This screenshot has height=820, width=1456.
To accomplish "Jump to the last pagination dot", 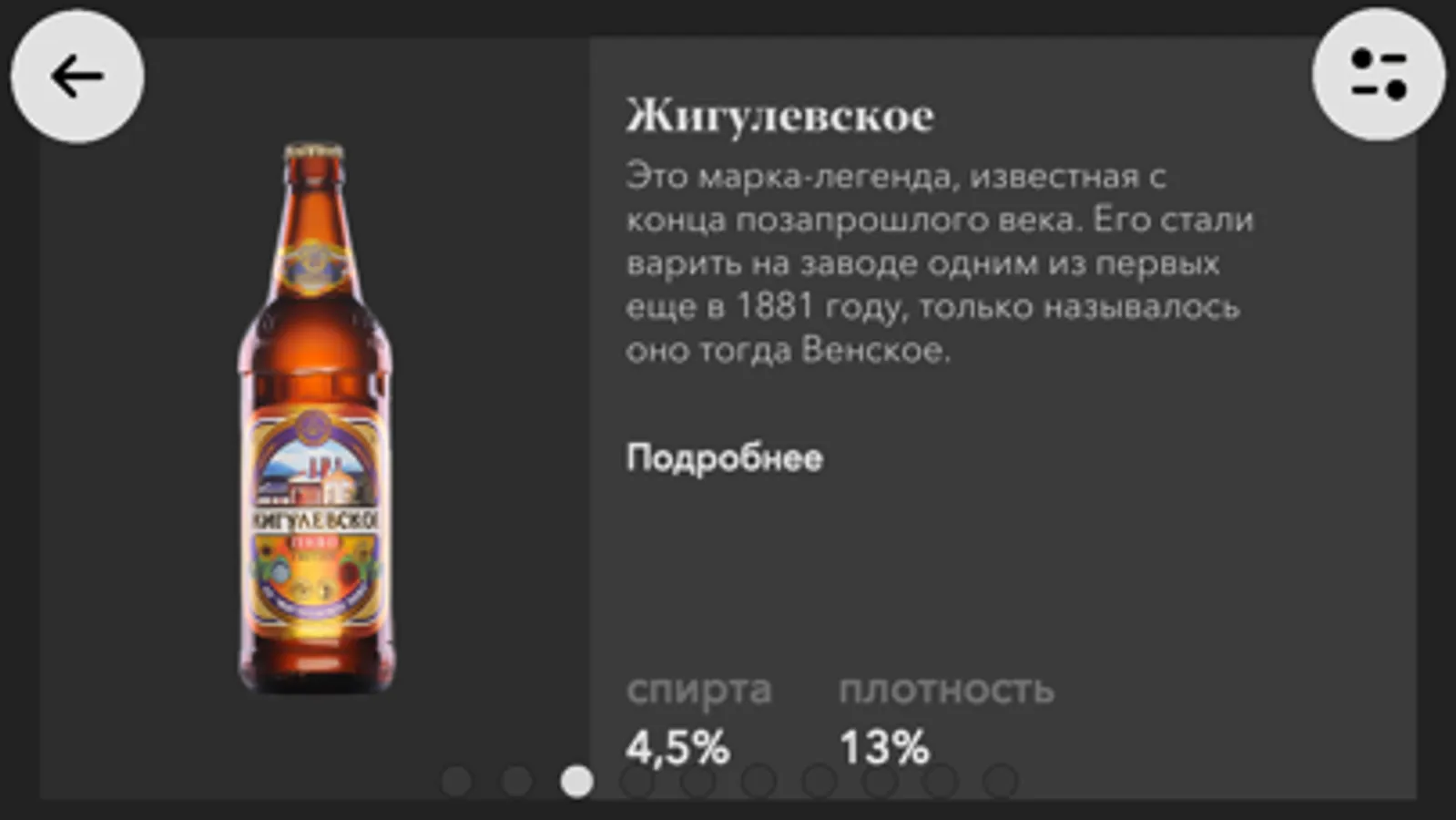I will point(1001,781).
